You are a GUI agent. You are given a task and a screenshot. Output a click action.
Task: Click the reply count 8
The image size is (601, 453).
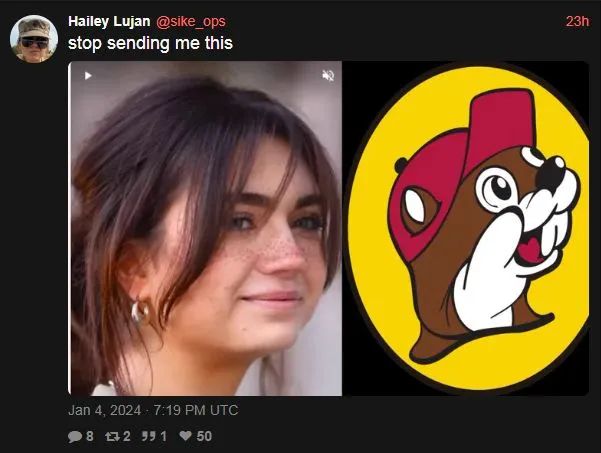pyautogui.click(x=90, y=436)
